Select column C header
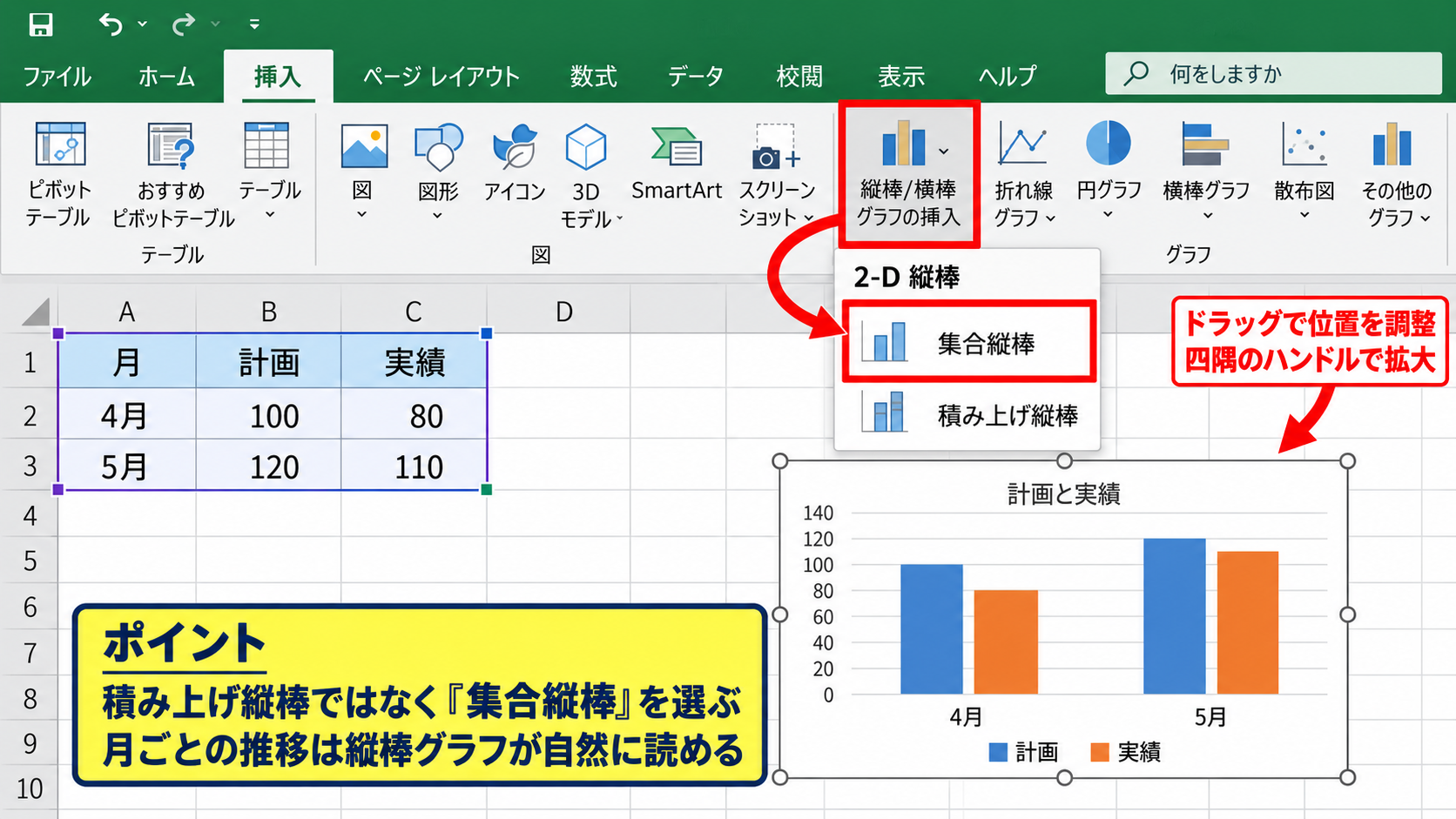This screenshot has height=819, width=1456. (x=414, y=312)
